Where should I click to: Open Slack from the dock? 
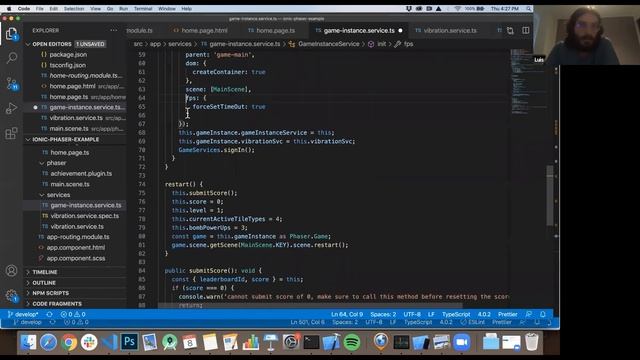coord(89,342)
